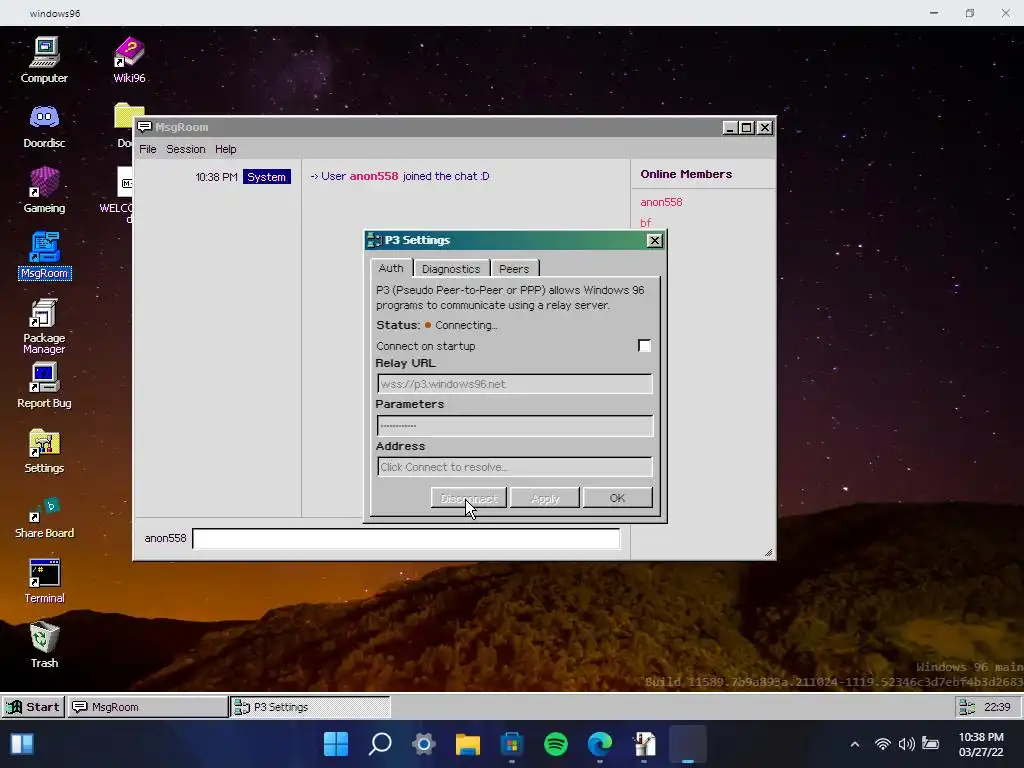Viewport: 1024px width, 768px height.
Task: Open Package Manager desktop icon
Action: (44, 326)
